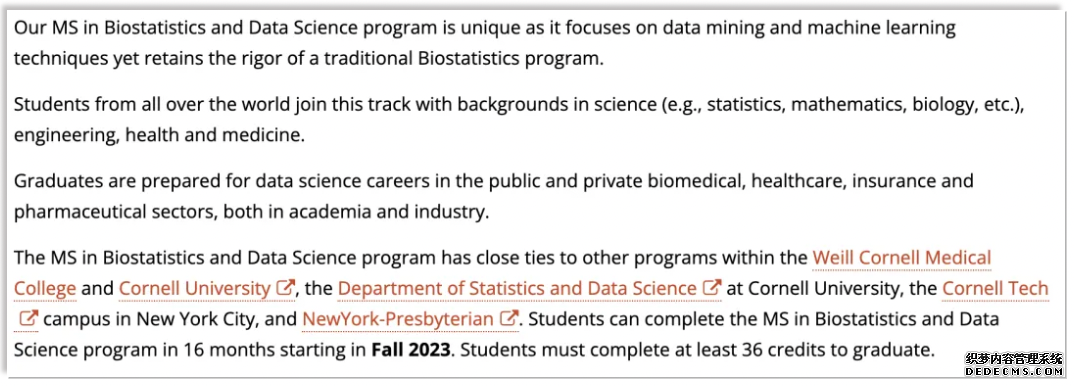Click external-link icon next to NewYork-Presbyterian
This screenshot has width=1074, height=386.
509,318
